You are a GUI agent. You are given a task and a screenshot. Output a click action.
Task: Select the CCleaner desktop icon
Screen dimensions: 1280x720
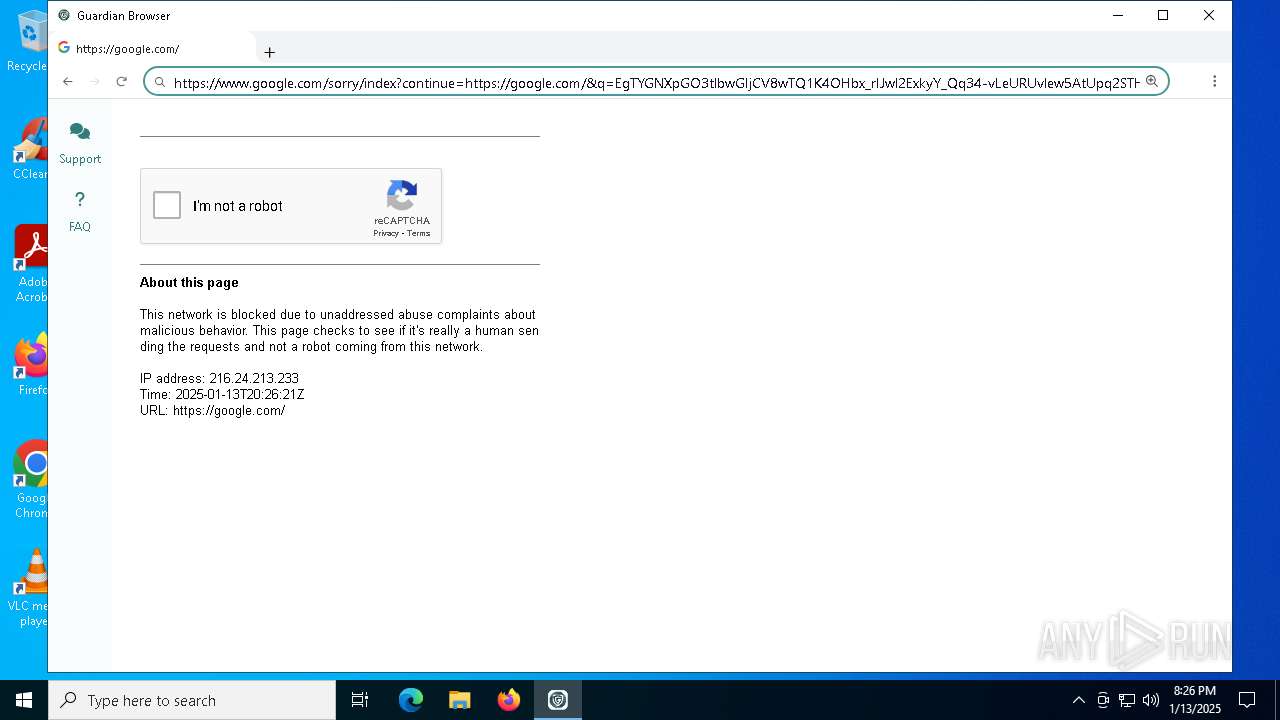[28, 149]
